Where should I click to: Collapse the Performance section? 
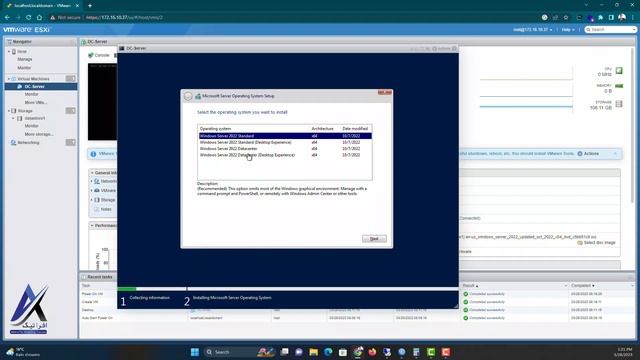pyautogui.click(x=92, y=226)
